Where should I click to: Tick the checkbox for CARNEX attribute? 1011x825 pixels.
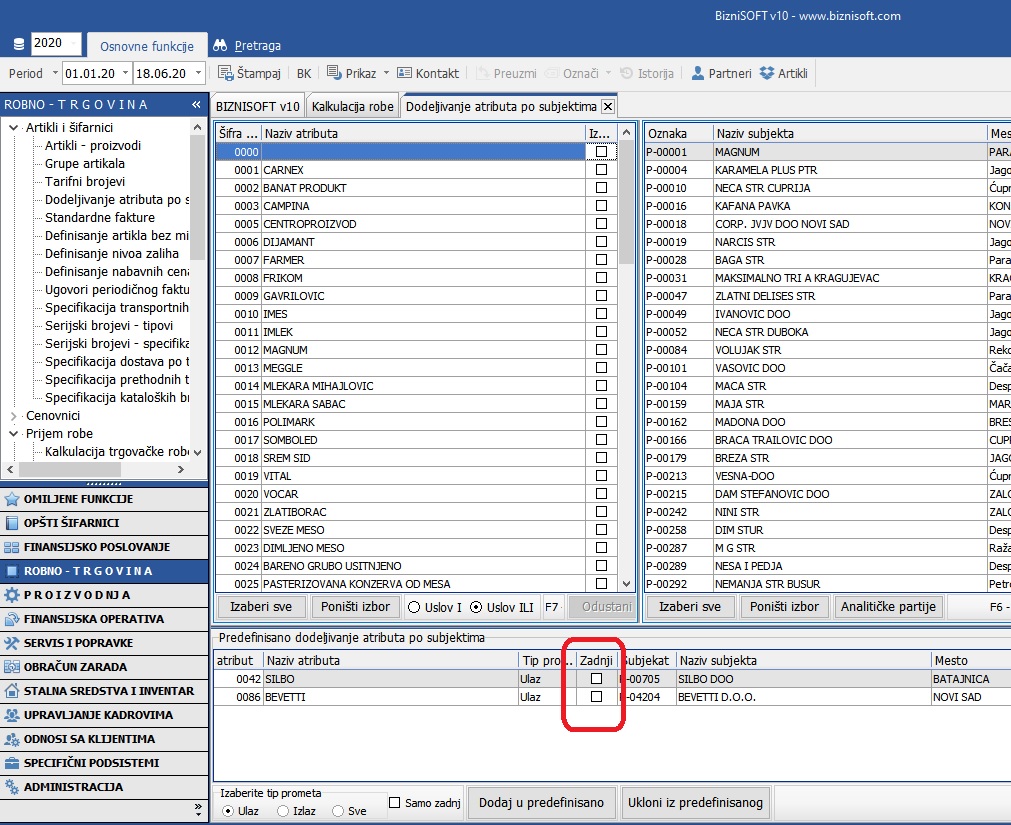(602, 170)
